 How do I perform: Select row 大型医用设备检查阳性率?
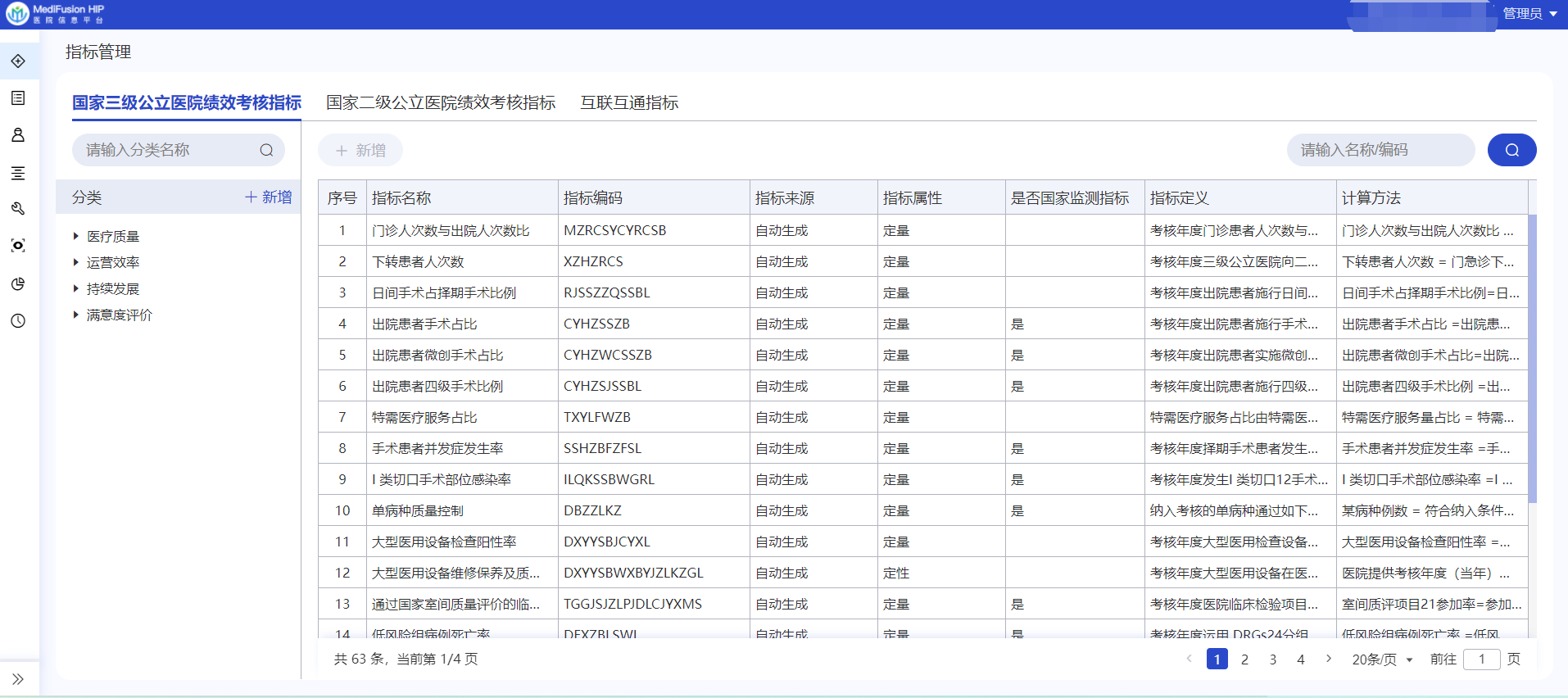(x=923, y=542)
